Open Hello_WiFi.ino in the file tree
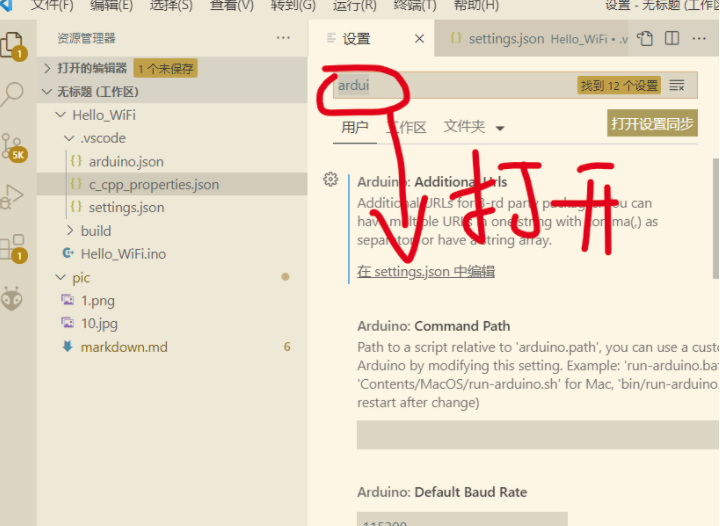The height and width of the screenshot is (526, 723). [123, 254]
